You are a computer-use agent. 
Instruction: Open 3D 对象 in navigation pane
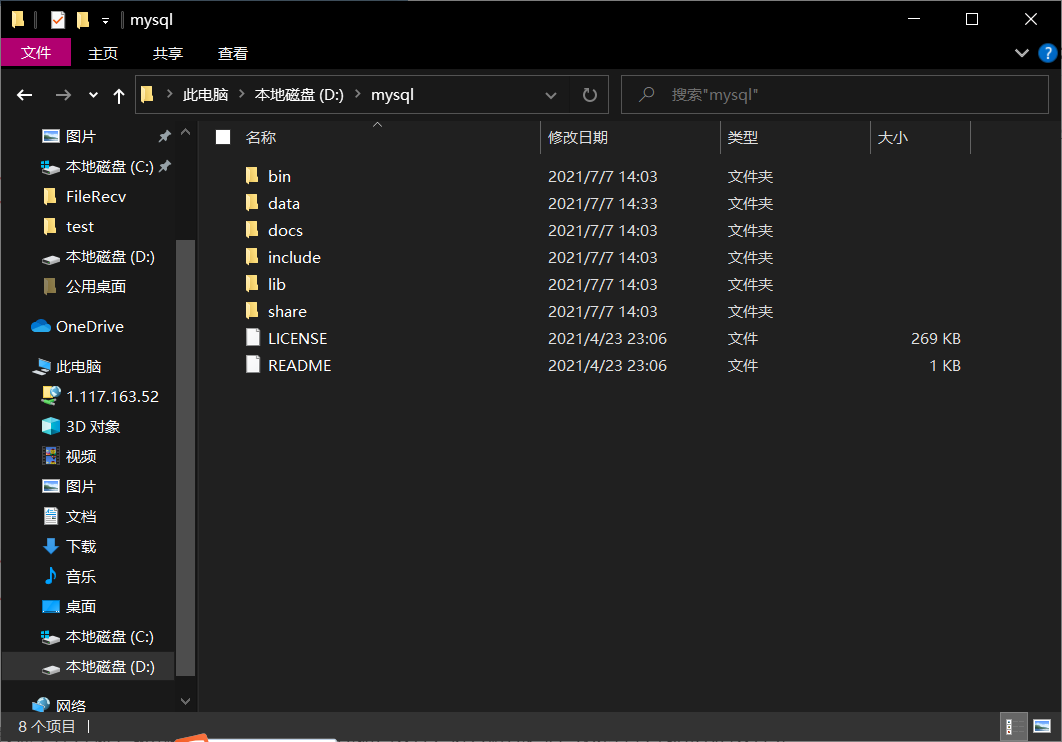(81, 427)
